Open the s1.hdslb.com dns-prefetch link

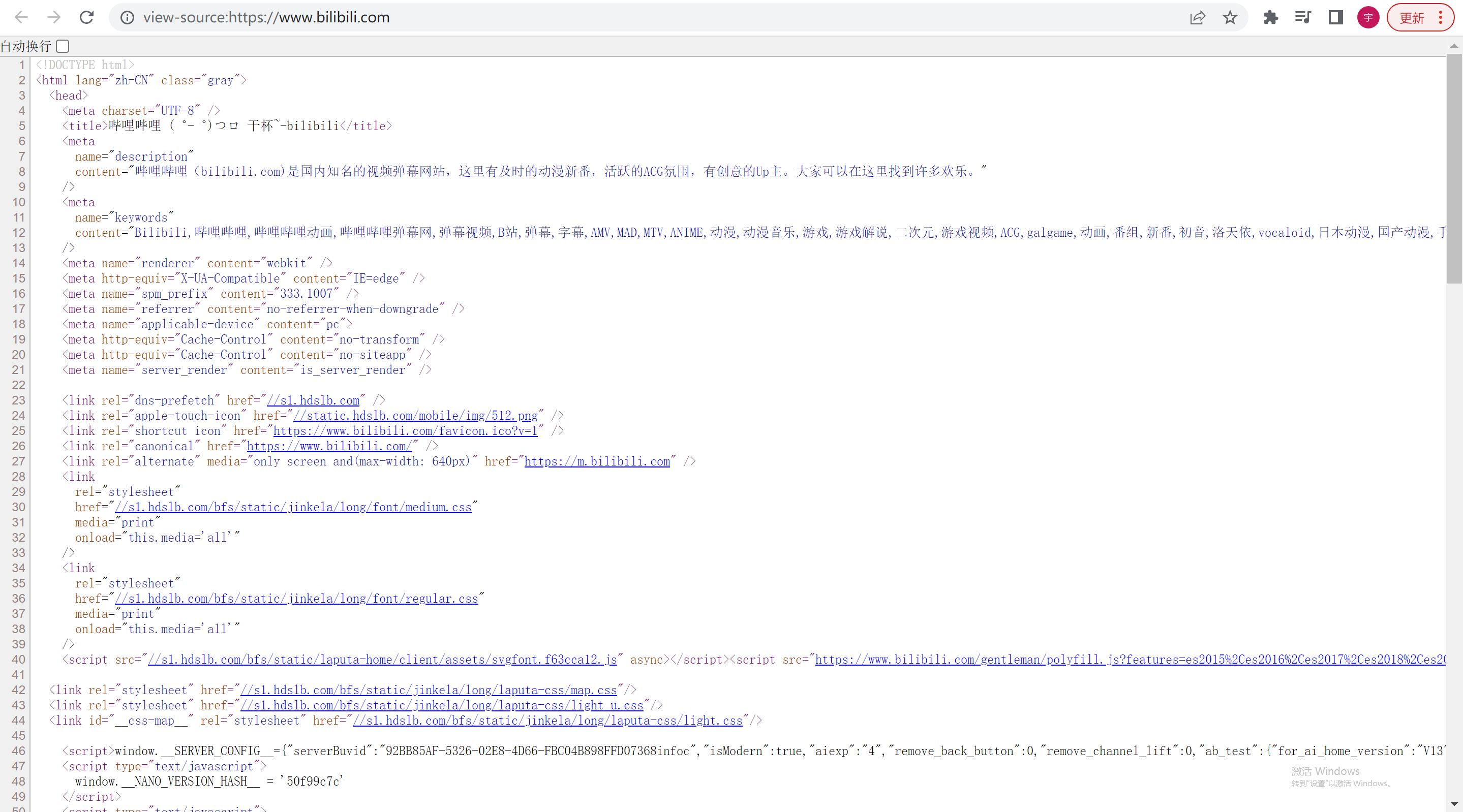[313, 400]
